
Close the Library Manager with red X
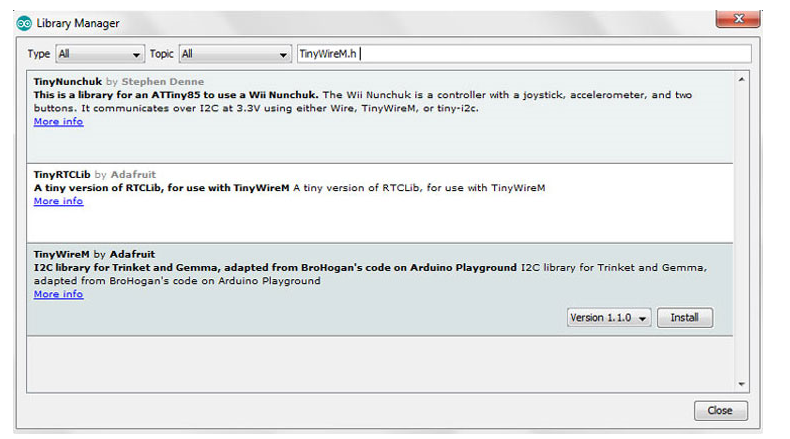739,19
